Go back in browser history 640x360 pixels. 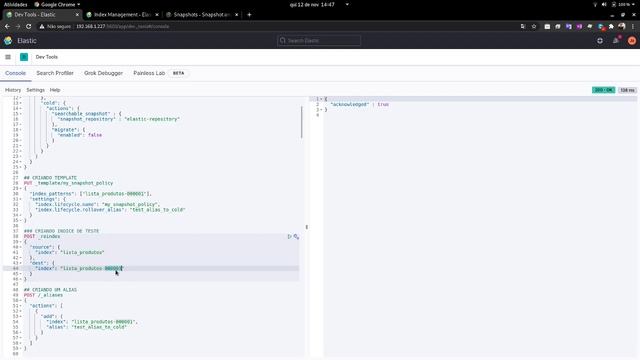point(7,27)
